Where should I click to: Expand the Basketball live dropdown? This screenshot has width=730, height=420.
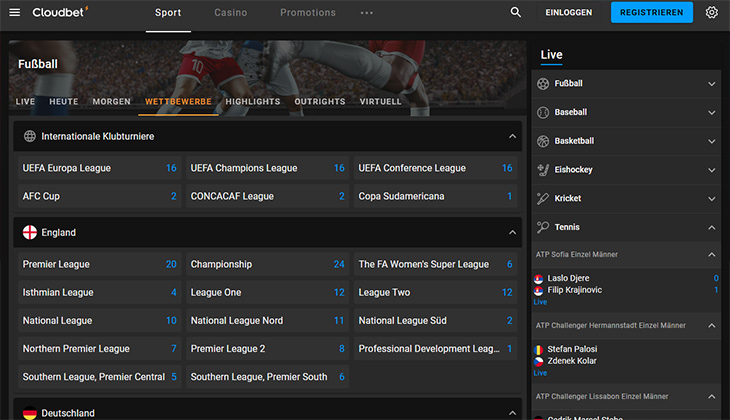pyautogui.click(x=711, y=142)
